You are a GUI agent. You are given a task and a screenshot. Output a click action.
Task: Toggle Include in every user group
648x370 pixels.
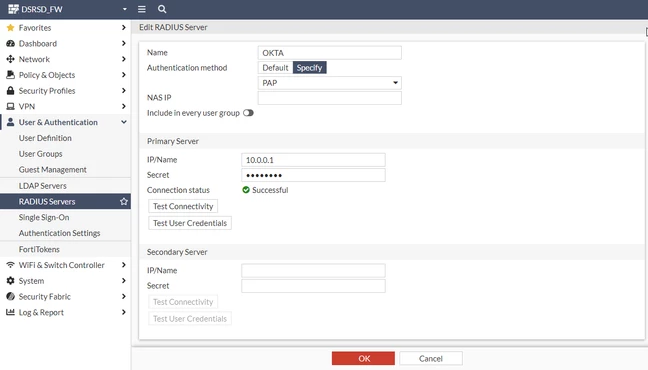click(x=248, y=113)
